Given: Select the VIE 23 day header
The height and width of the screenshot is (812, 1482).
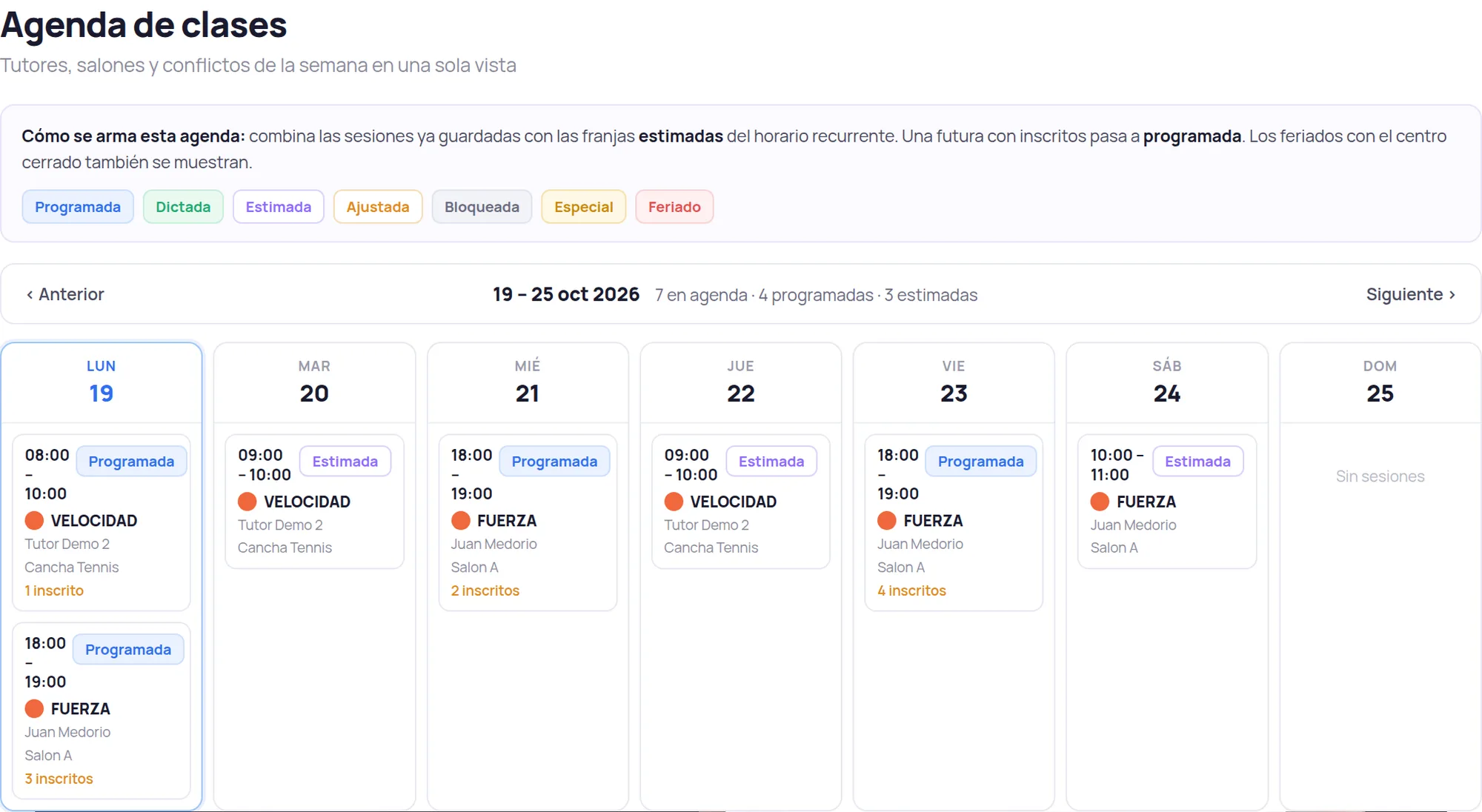Looking at the screenshot, I should pyautogui.click(x=954, y=382).
